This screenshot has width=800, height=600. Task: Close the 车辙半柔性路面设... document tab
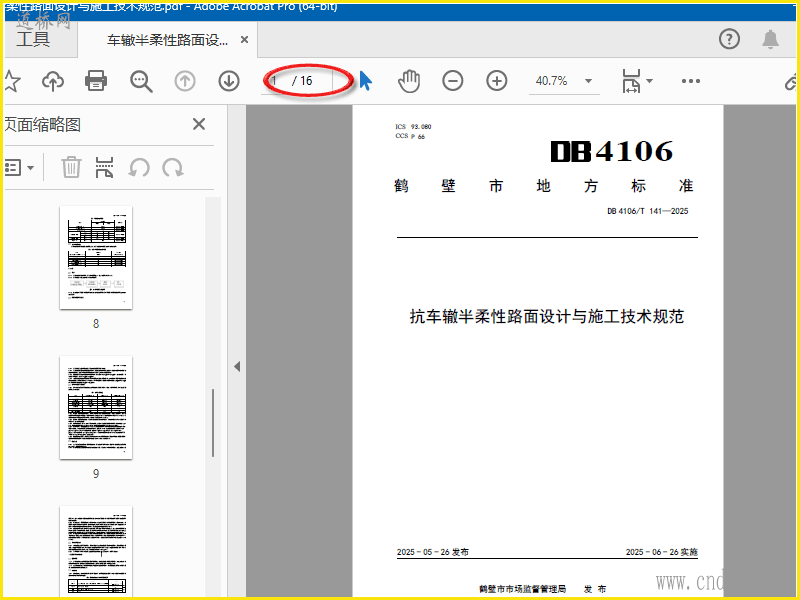pos(244,39)
